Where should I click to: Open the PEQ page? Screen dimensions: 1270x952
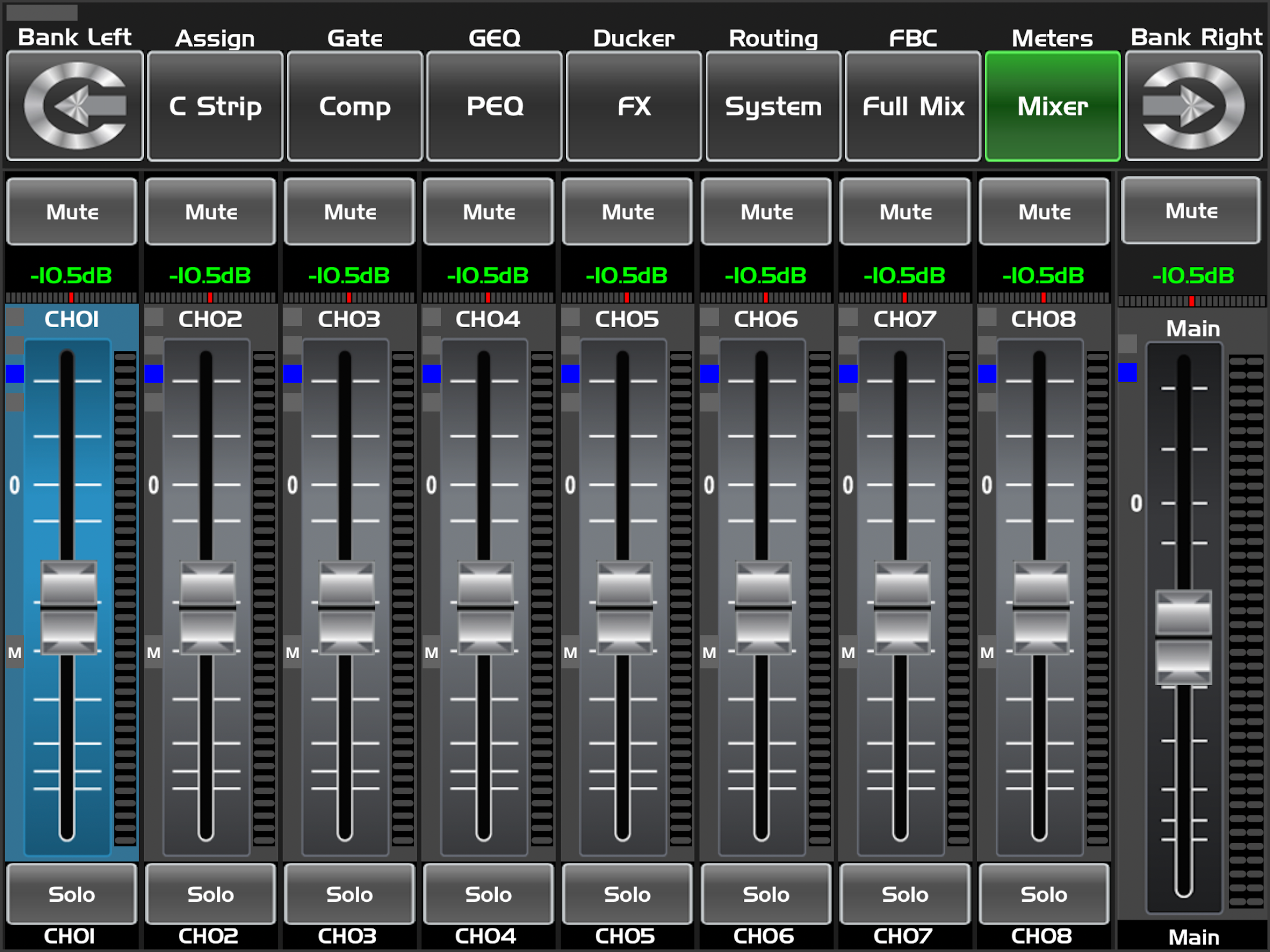pos(494,106)
